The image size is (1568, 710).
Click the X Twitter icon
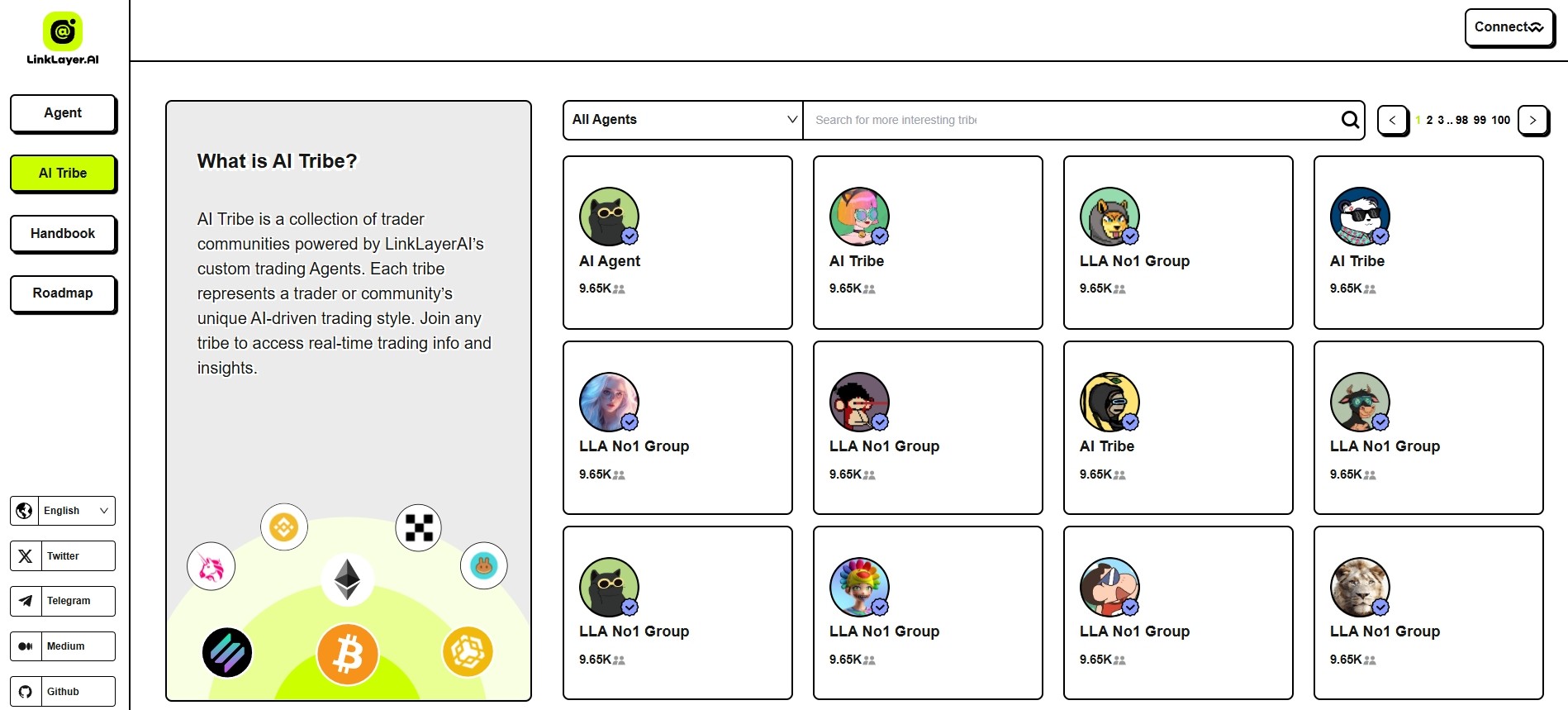point(26,556)
